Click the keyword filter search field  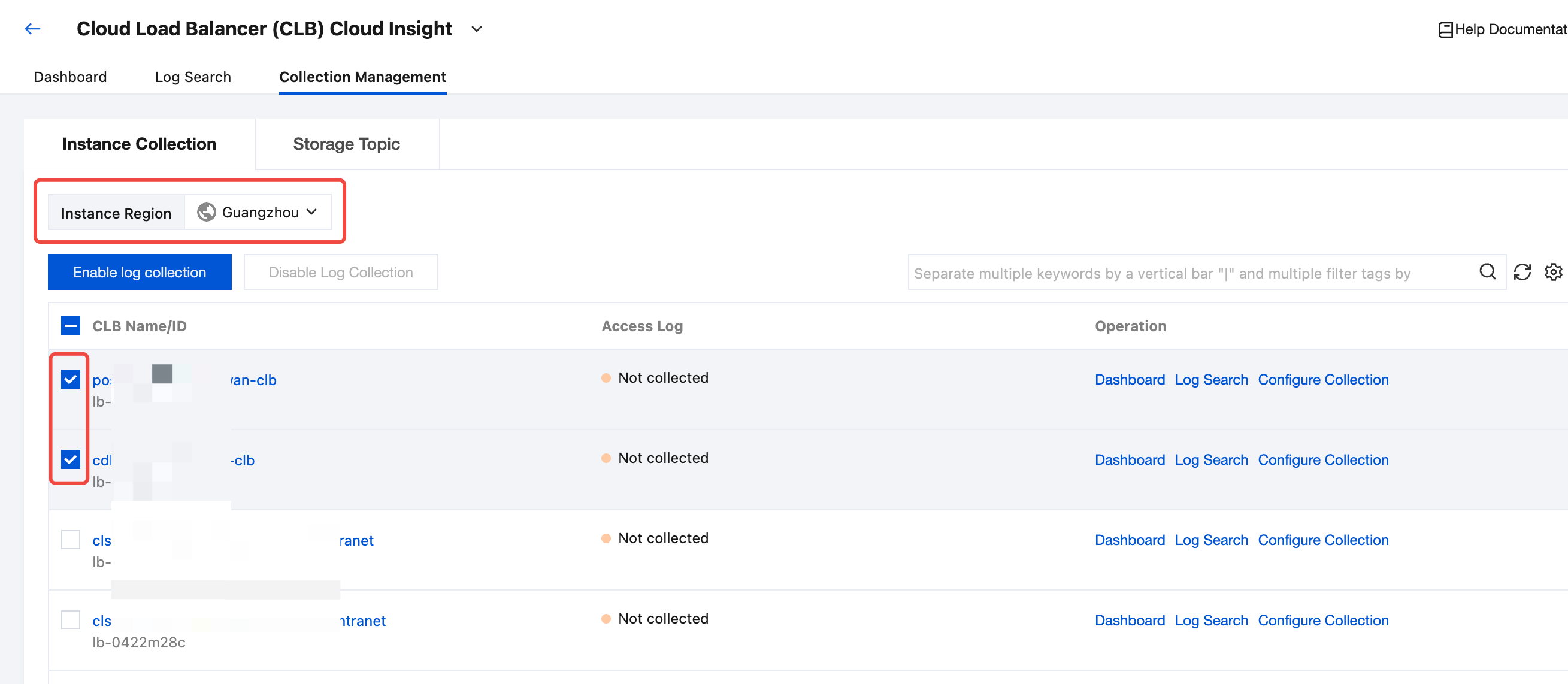(x=1187, y=273)
